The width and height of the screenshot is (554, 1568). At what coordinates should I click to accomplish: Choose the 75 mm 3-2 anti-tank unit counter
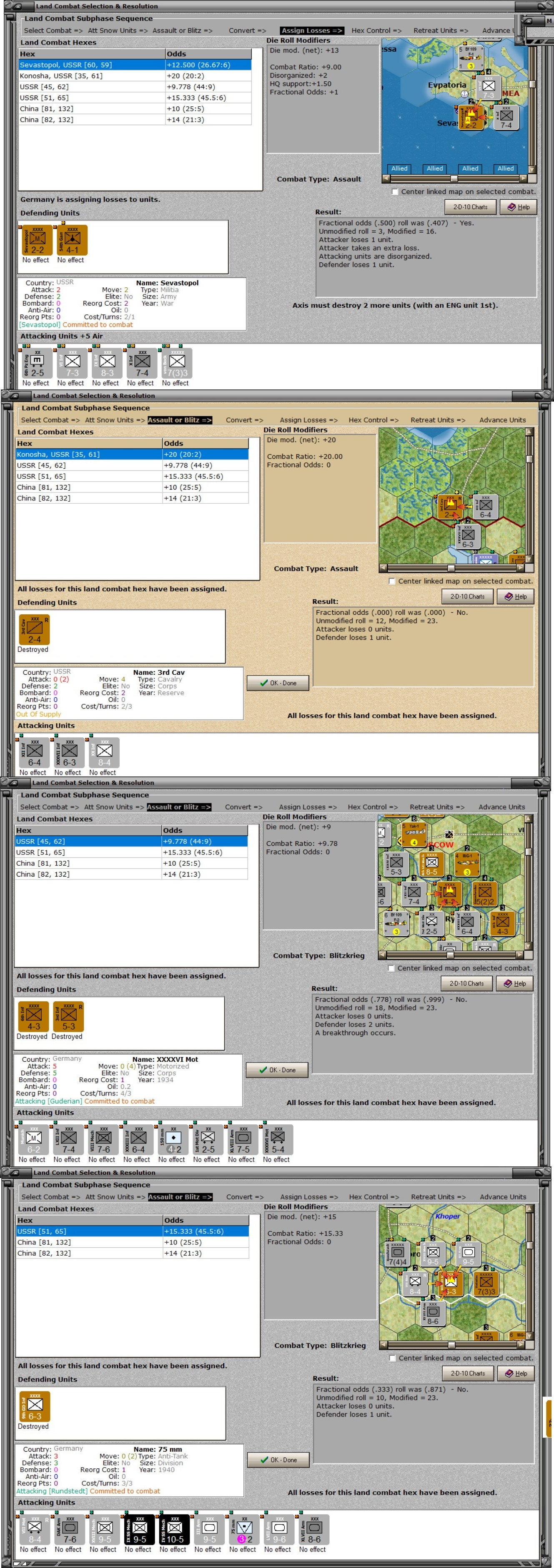(244, 1530)
